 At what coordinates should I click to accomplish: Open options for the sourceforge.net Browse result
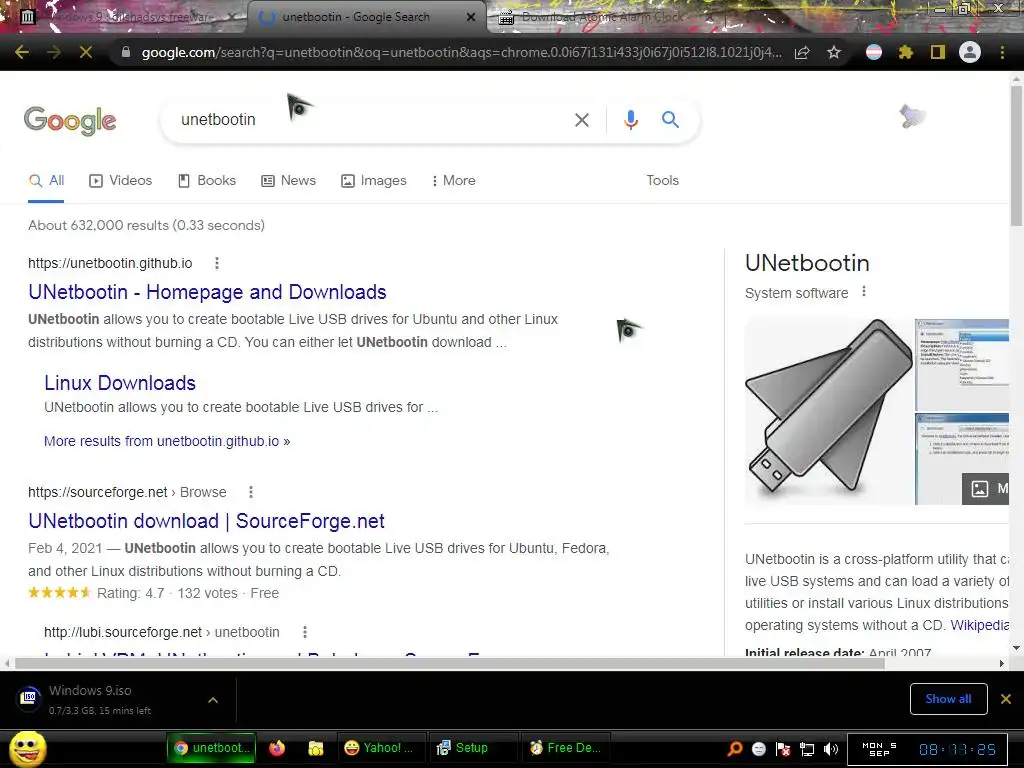[x=251, y=492]
